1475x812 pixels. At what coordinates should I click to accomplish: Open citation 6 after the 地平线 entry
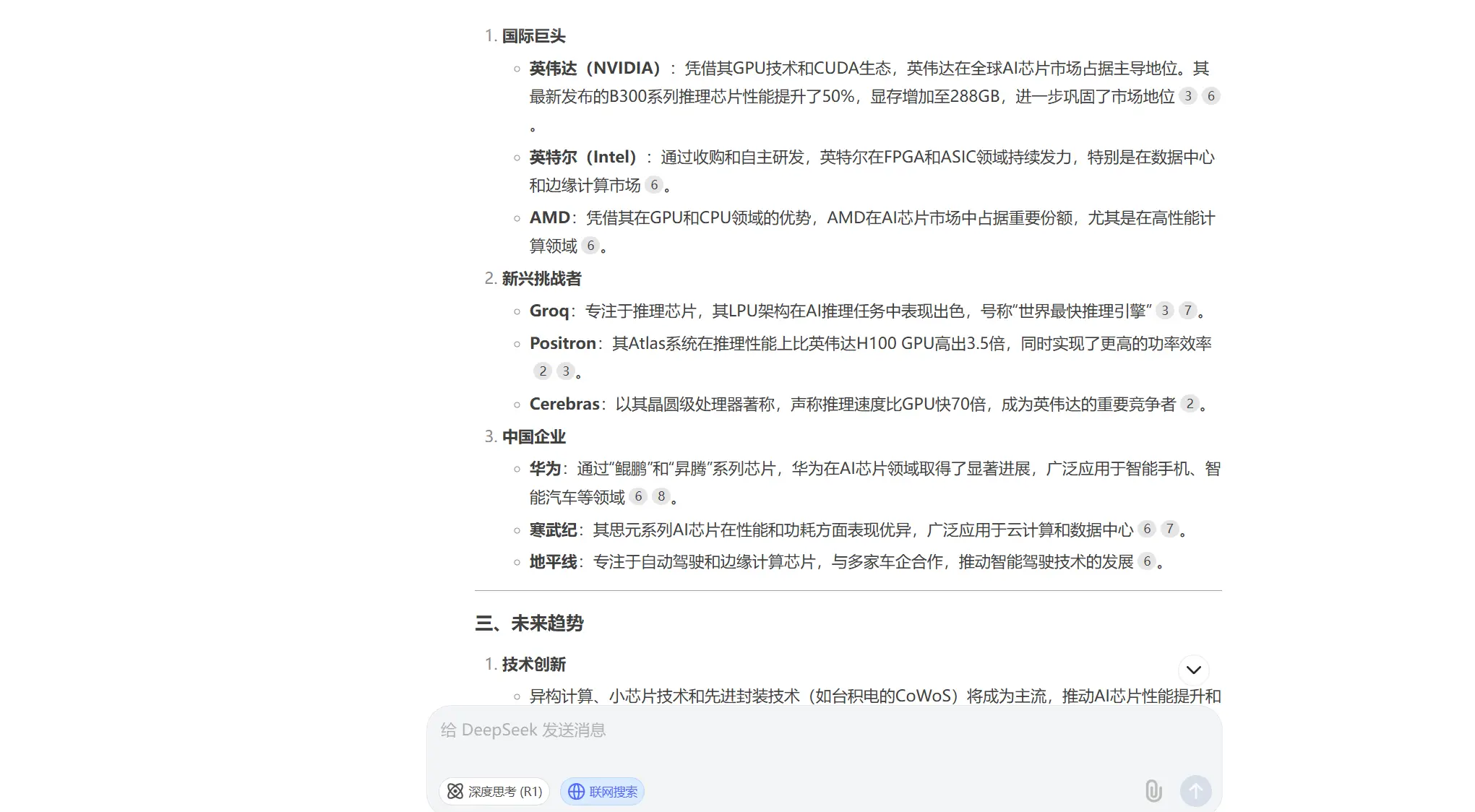click(x=1147, y=561)
